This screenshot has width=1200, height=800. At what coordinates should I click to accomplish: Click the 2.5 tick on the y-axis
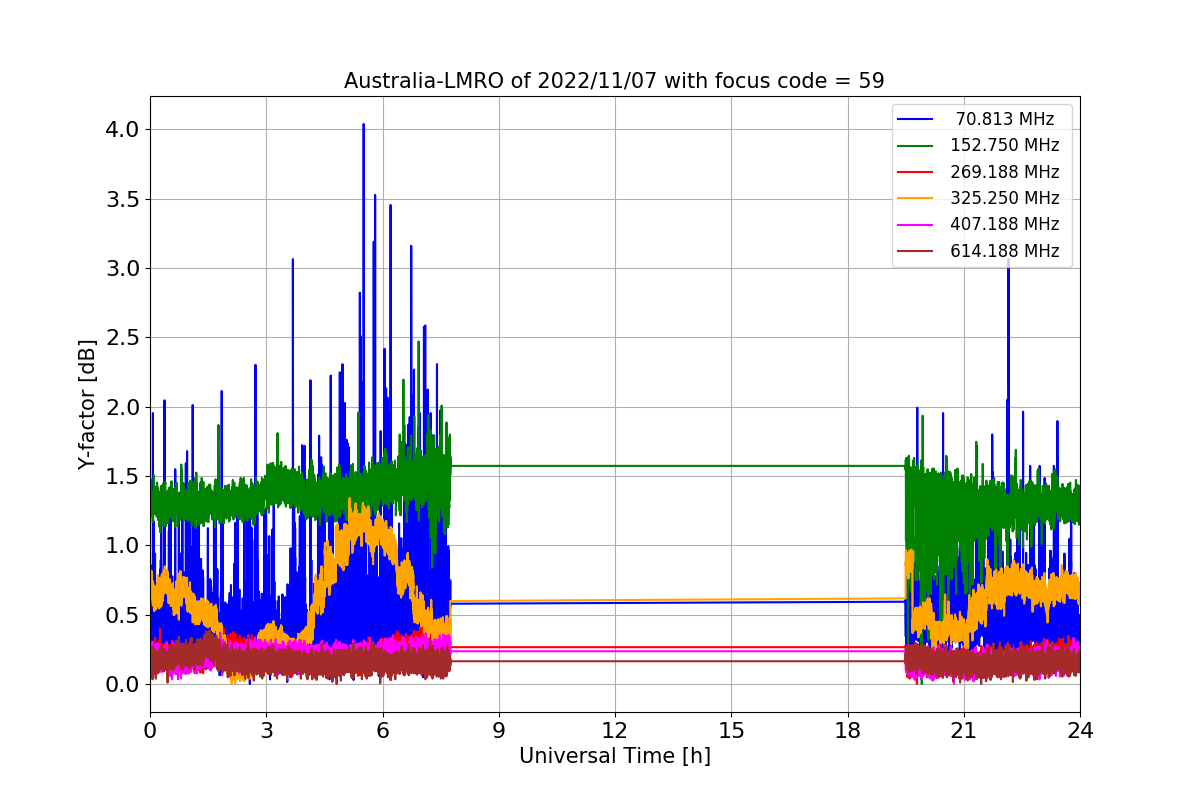(x=124, y=338)
